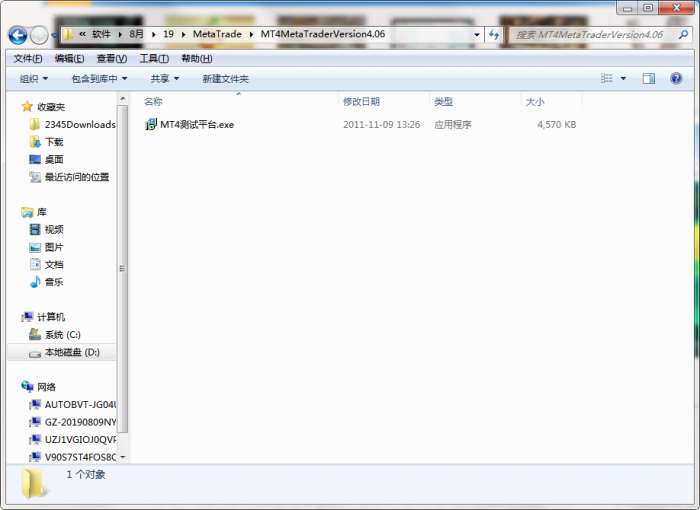
Task: Click the AUTOBVT-JG04 network computer icon
Action: [35, 405]
